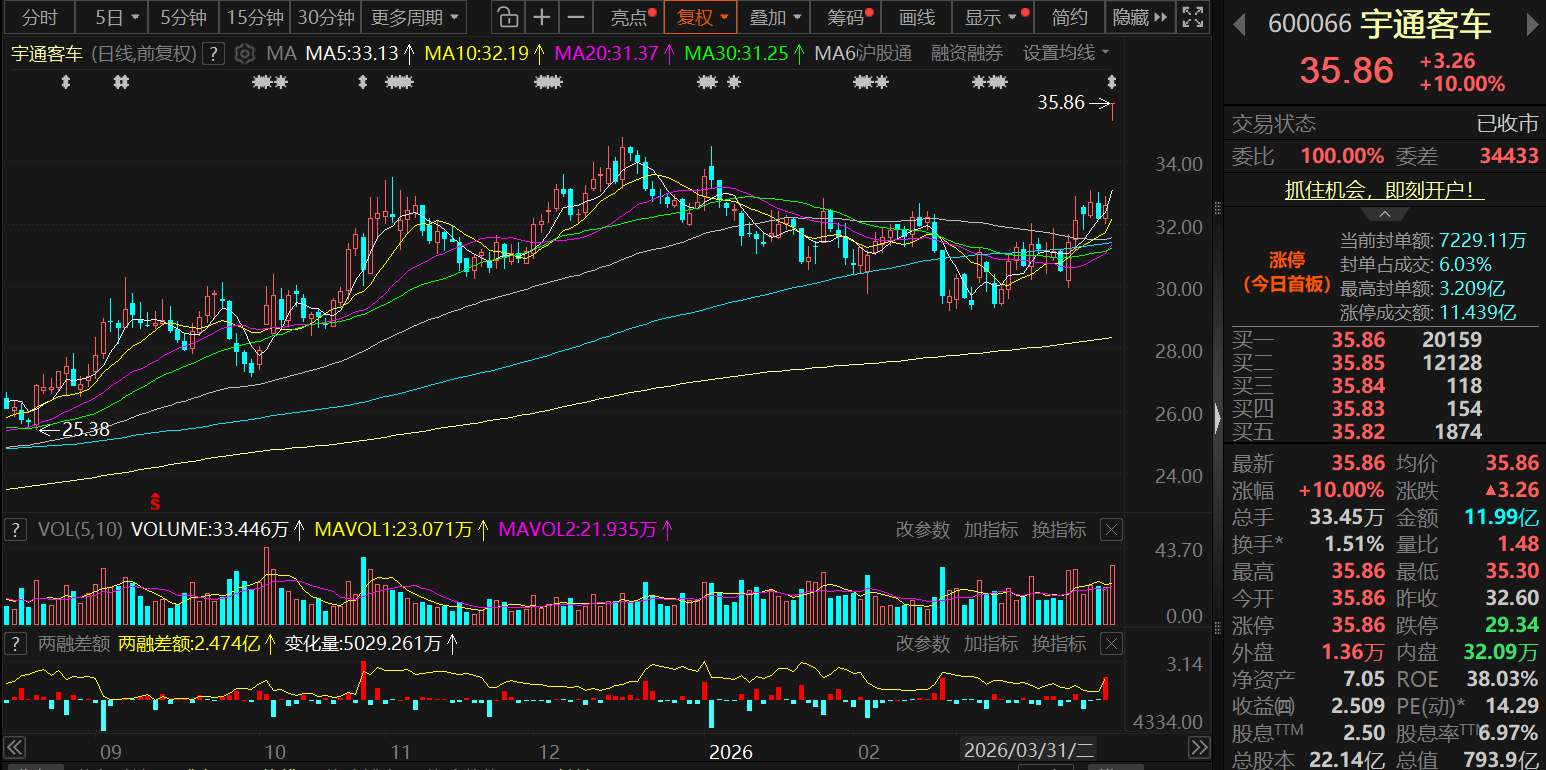This screenshot has width=1546, height=770.
Task: Switch to the 分时 intraday tab
Action: pos(40,17)
